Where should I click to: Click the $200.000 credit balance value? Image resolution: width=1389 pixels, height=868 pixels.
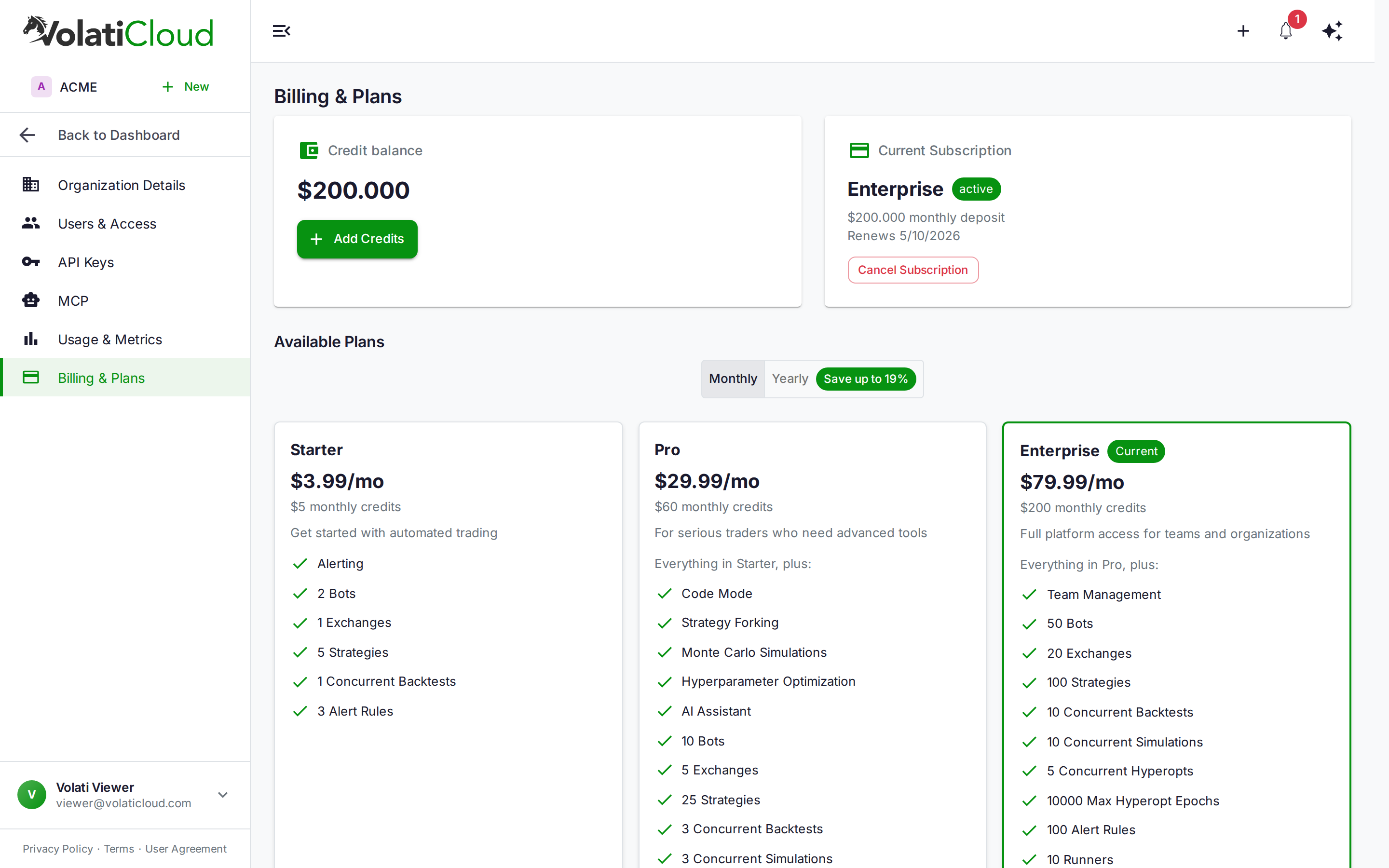(x=354, y=190)
